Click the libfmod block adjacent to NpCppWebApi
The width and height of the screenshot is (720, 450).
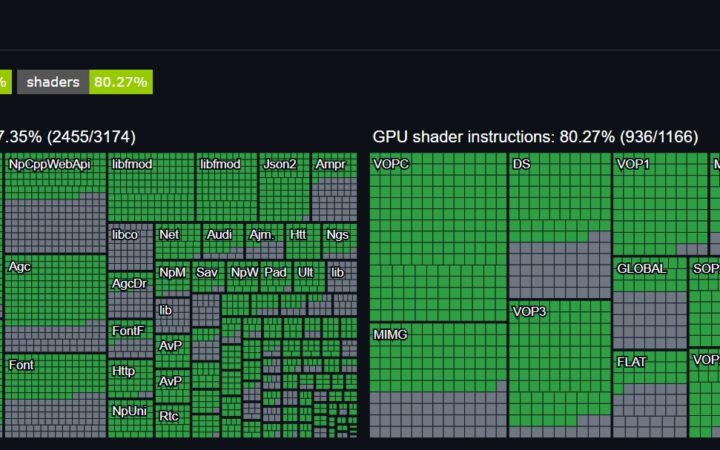pos(151,187)
